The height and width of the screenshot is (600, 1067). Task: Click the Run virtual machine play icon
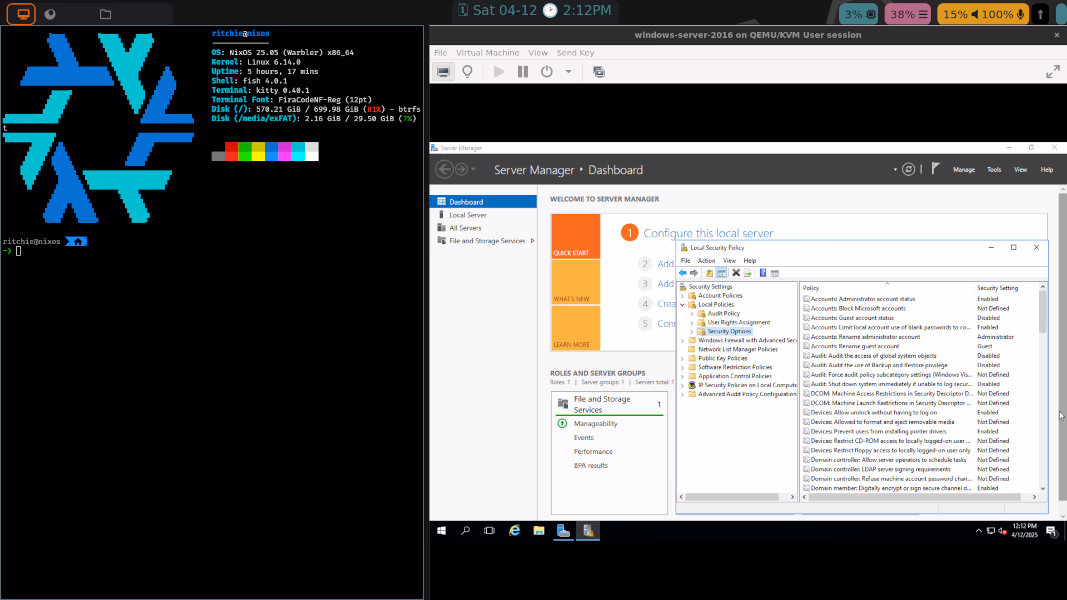point(499,71)
